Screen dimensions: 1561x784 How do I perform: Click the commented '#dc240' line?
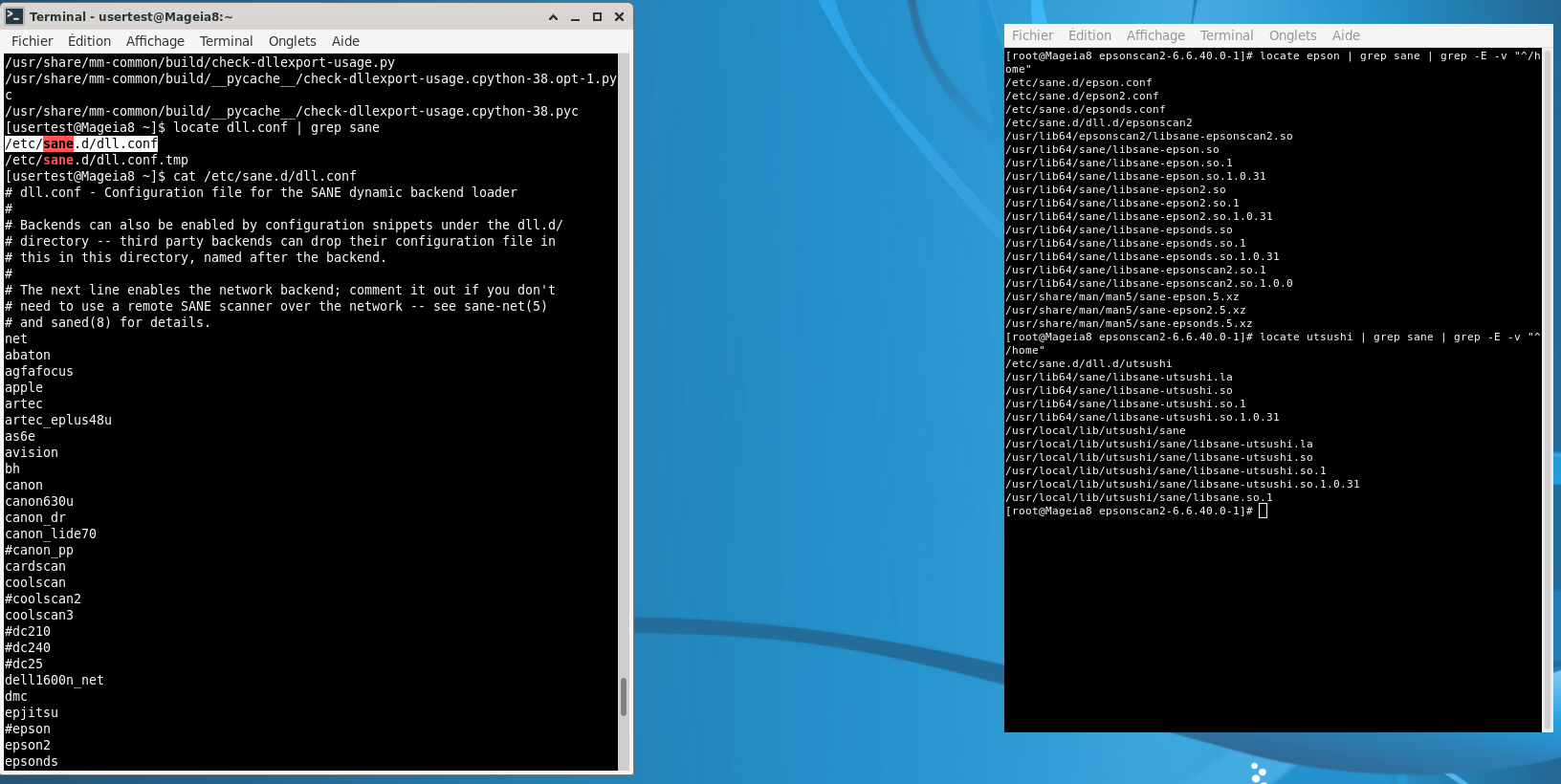[28, 647]
